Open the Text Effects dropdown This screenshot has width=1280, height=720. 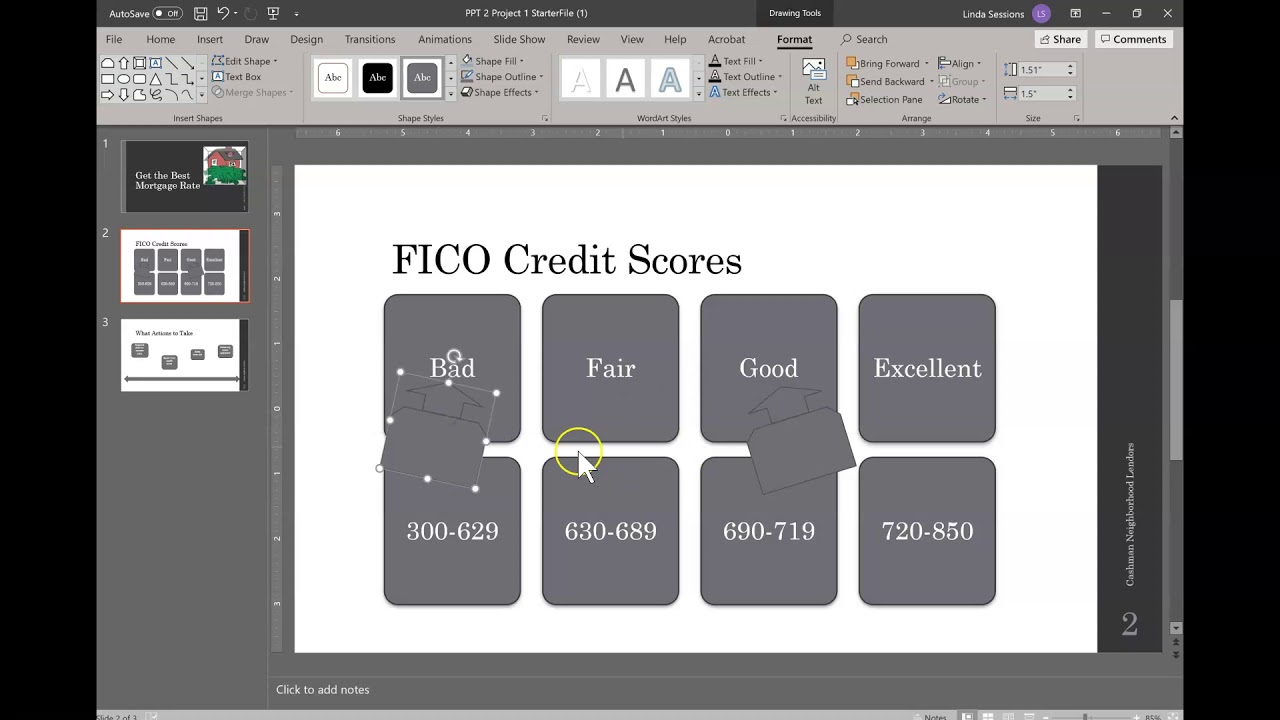click(x=742, y=93)
